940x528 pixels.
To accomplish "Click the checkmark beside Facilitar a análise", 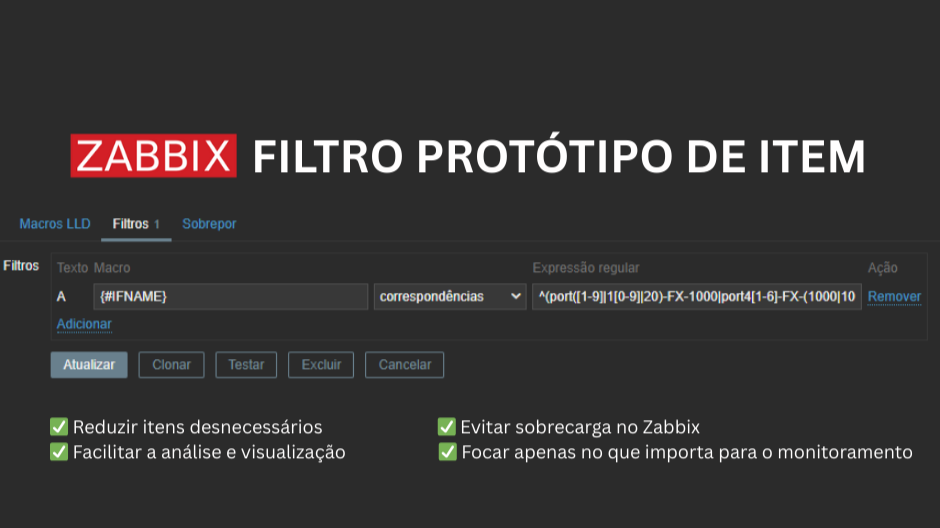I will pos(59,452).
